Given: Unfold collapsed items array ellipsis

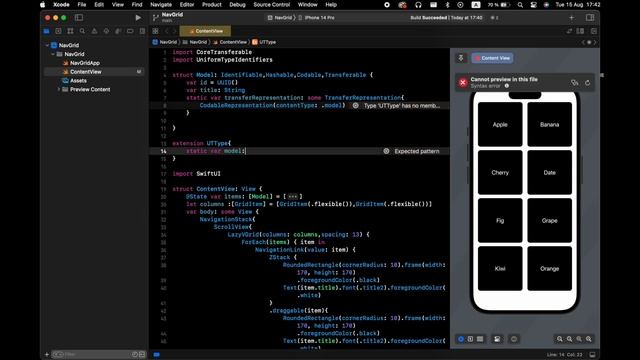Looking at the screenshot, I should pos(293,197).
